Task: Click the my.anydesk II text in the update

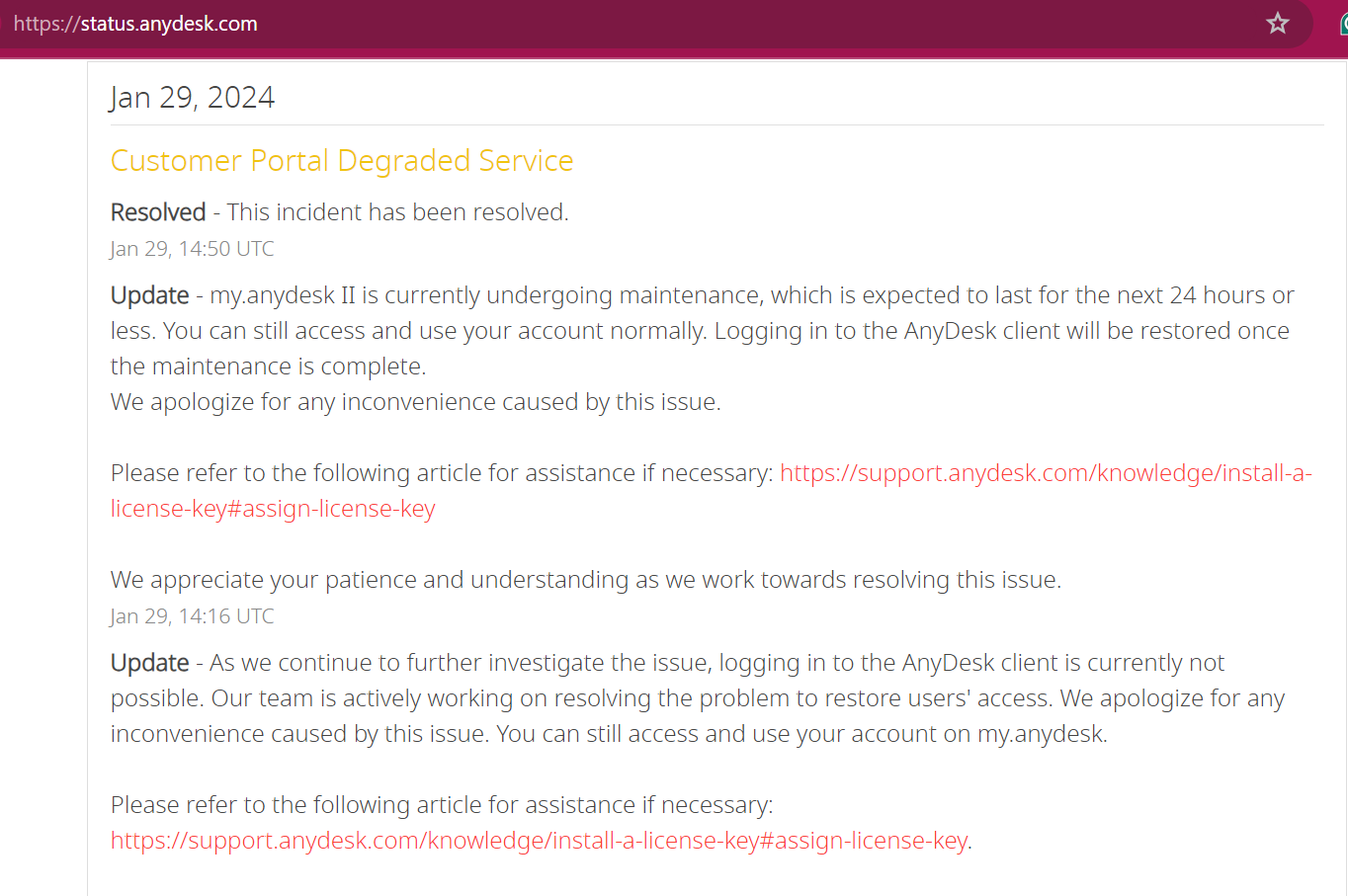Action: (x=280, y=294)
